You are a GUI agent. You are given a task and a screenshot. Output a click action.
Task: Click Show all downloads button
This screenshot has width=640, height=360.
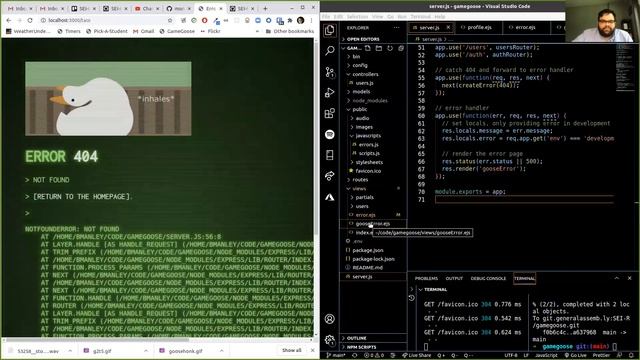click(x=291, y=350)
